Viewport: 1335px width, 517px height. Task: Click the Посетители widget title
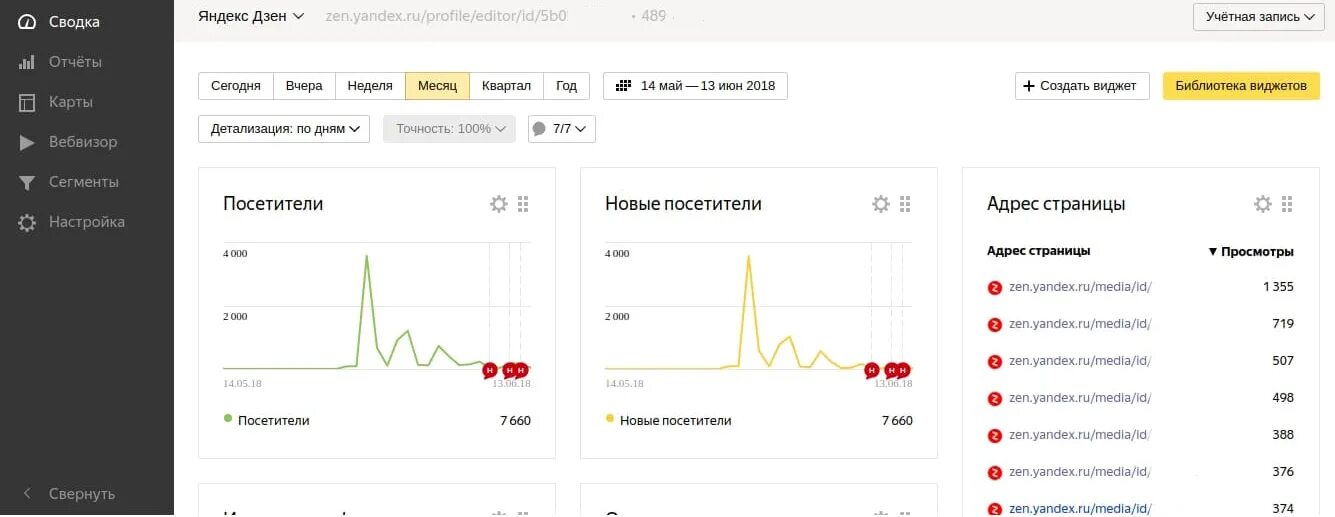[x=273, y=204]
